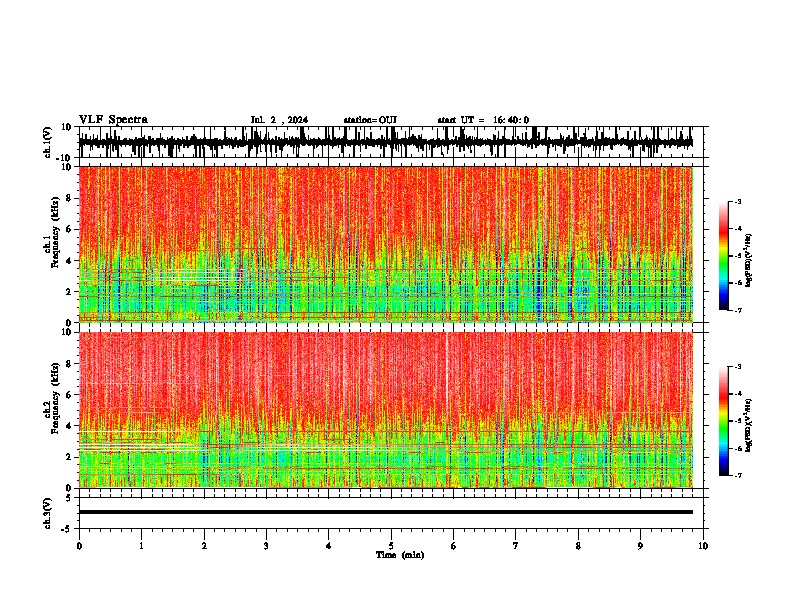Select ch.2 "Frequency (kHz)" axis label
792x612 pixels.
tap(55, 398)
